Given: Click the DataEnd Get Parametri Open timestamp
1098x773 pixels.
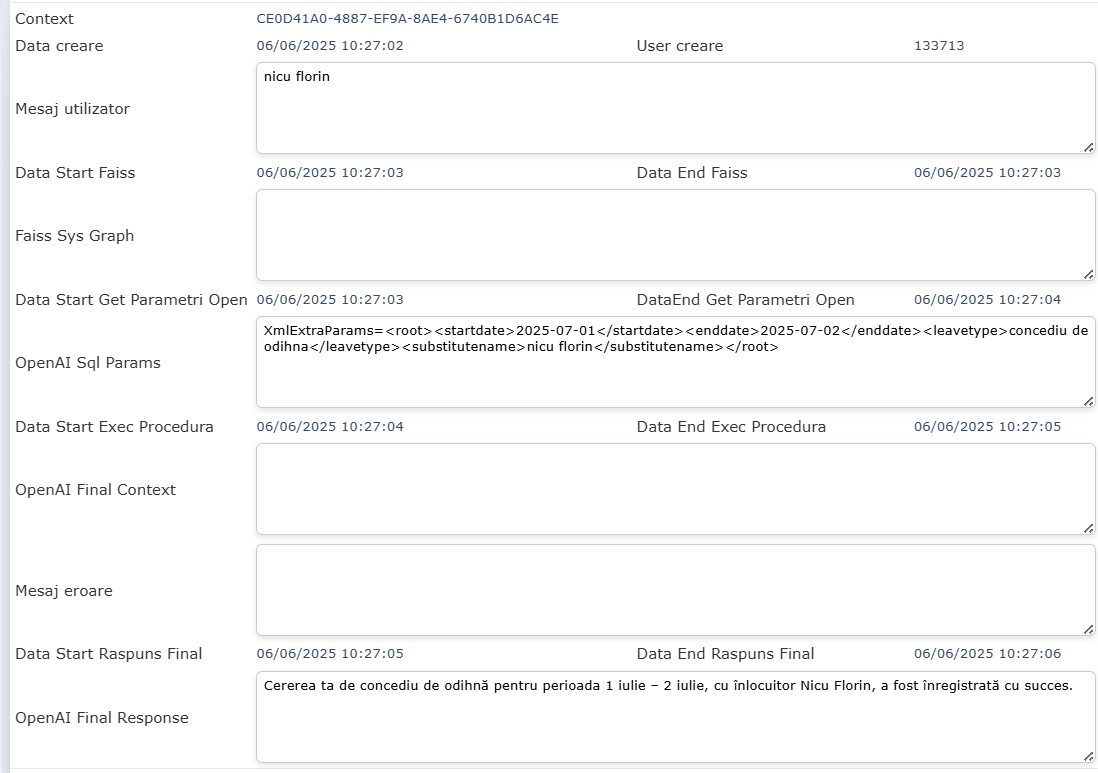Looking at the screenshot, I should point(987,300).
